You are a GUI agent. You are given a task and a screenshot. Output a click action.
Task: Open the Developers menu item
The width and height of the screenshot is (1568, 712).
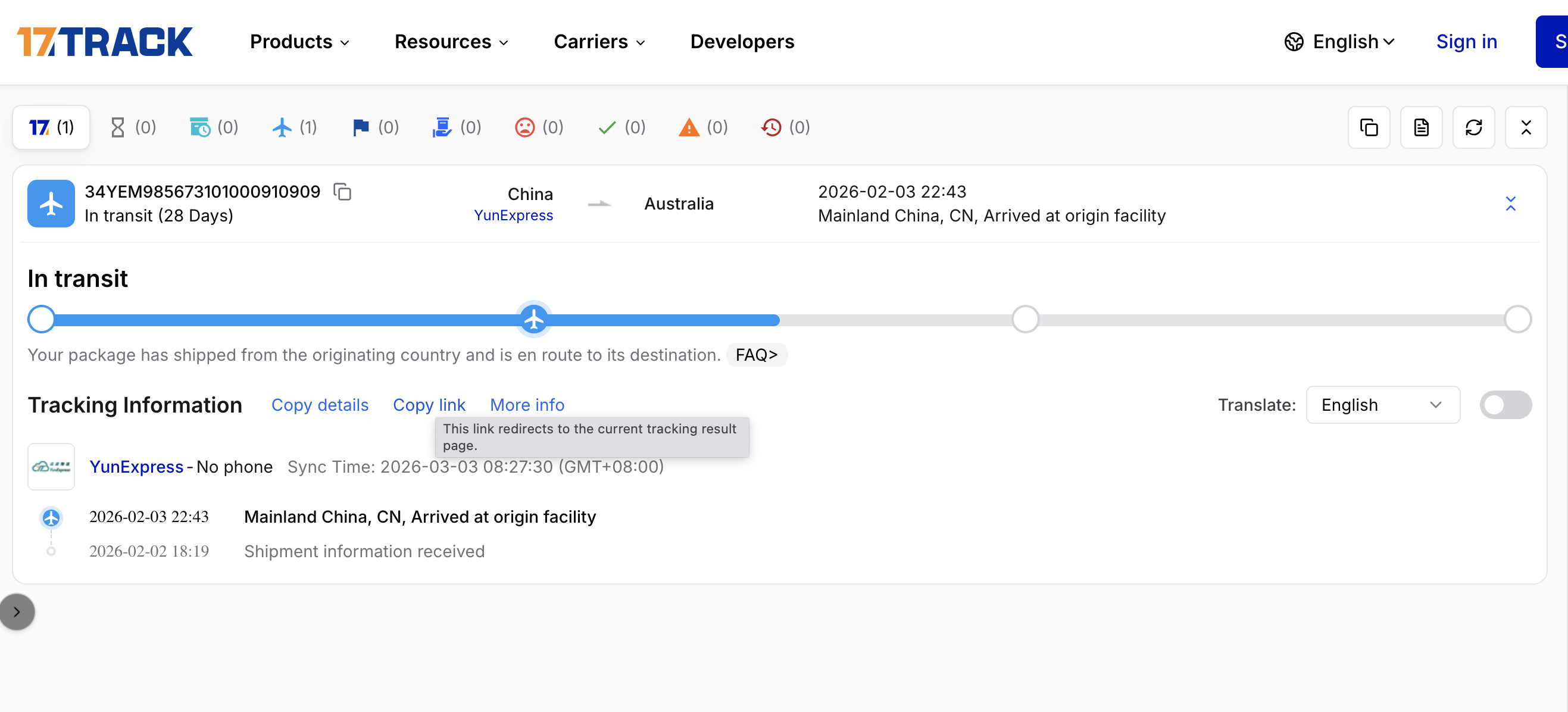(742, 42)
